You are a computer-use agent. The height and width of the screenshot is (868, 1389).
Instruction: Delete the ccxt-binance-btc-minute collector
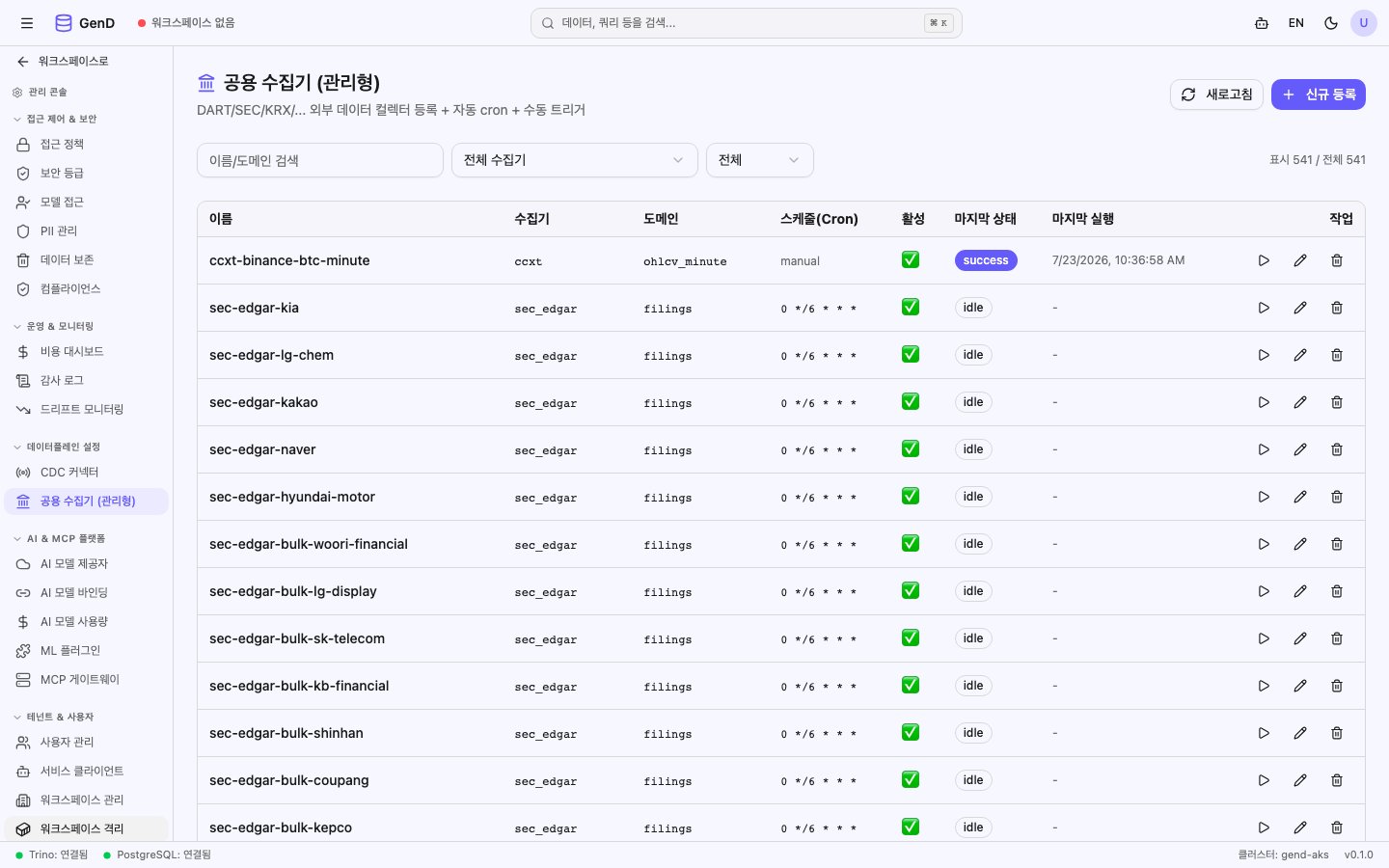(x=1337, y=260)
